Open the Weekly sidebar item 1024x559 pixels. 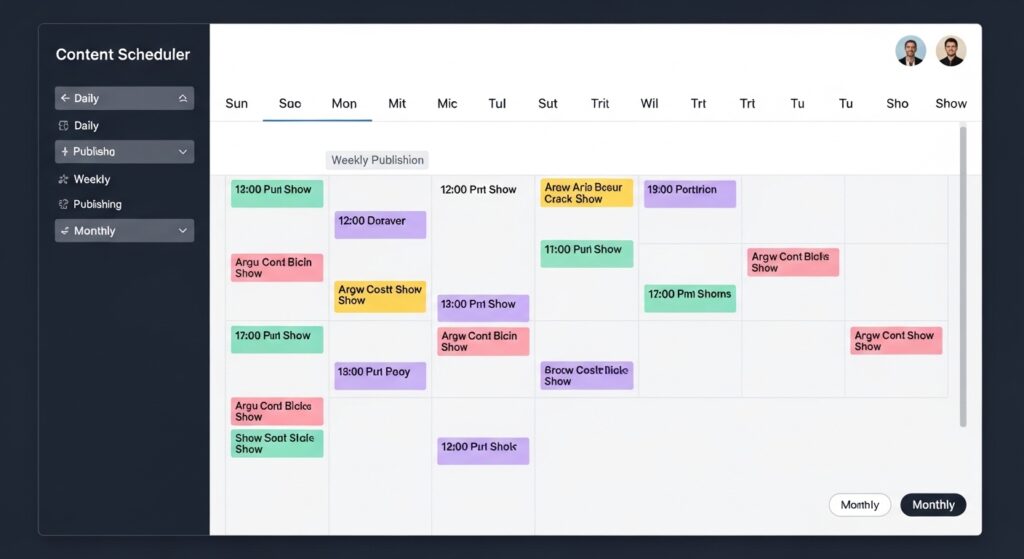[x=91, y=179]
